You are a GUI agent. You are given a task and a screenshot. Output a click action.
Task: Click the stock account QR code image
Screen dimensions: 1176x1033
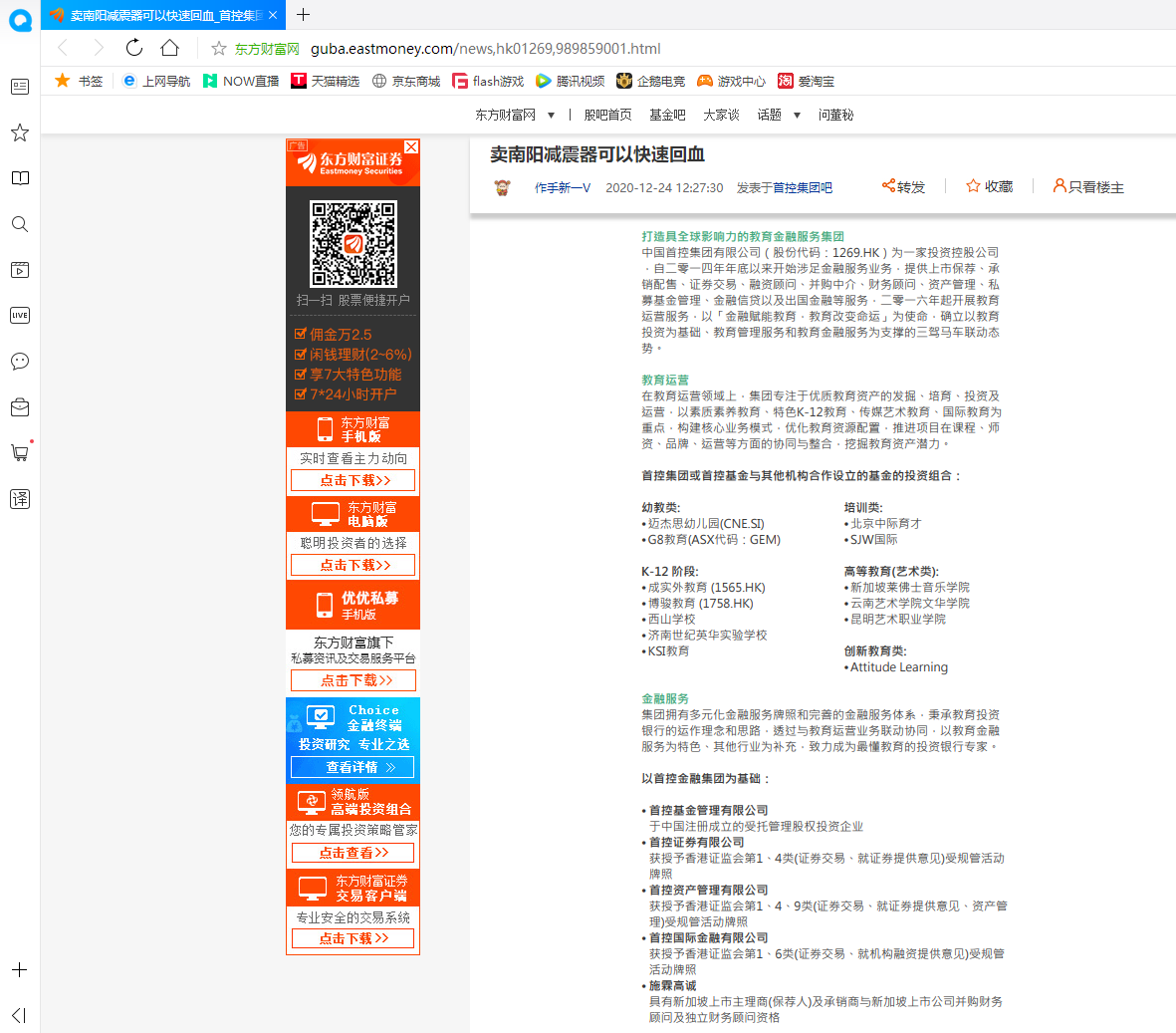pos(353,243)
